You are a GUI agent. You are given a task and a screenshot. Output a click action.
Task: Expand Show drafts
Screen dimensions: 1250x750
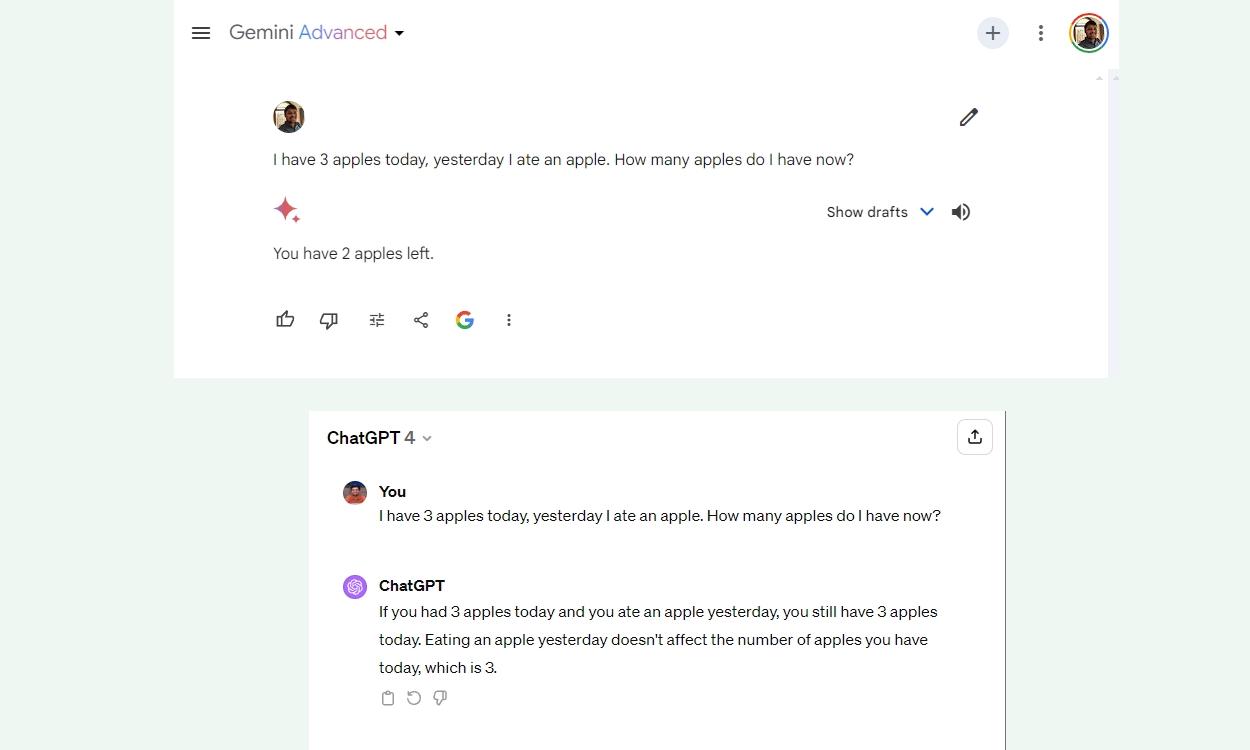click(x=880, y=212)
